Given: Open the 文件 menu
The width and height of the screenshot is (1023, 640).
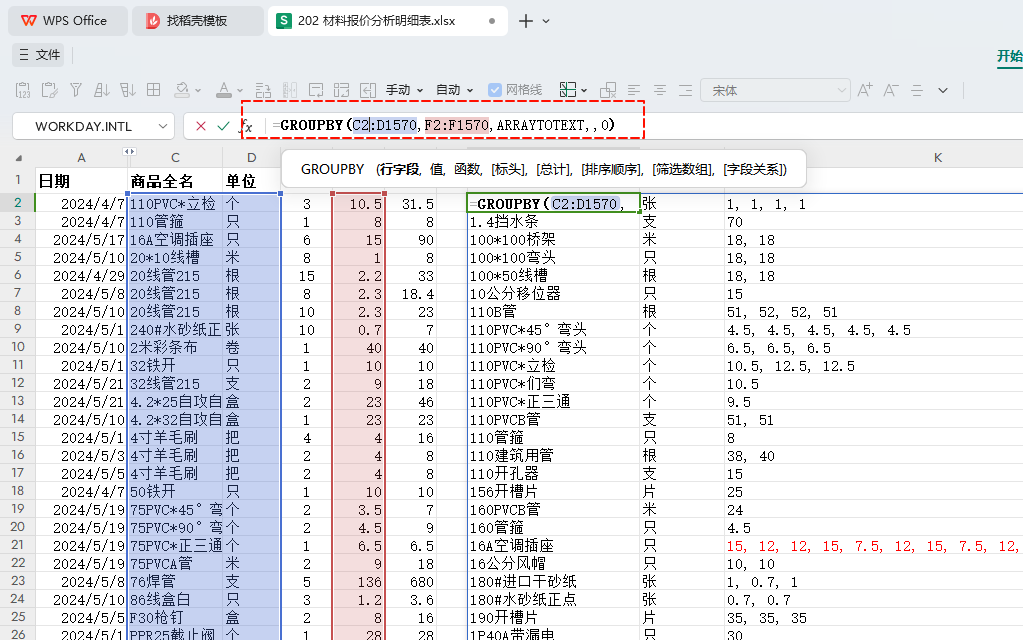Looking at the screenshot, I should [38, 55].
